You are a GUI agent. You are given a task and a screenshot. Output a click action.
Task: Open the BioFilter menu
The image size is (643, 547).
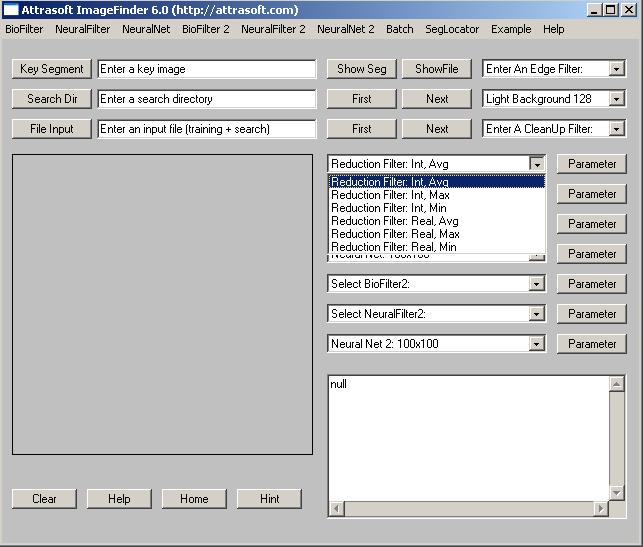(x=24, y=29)
